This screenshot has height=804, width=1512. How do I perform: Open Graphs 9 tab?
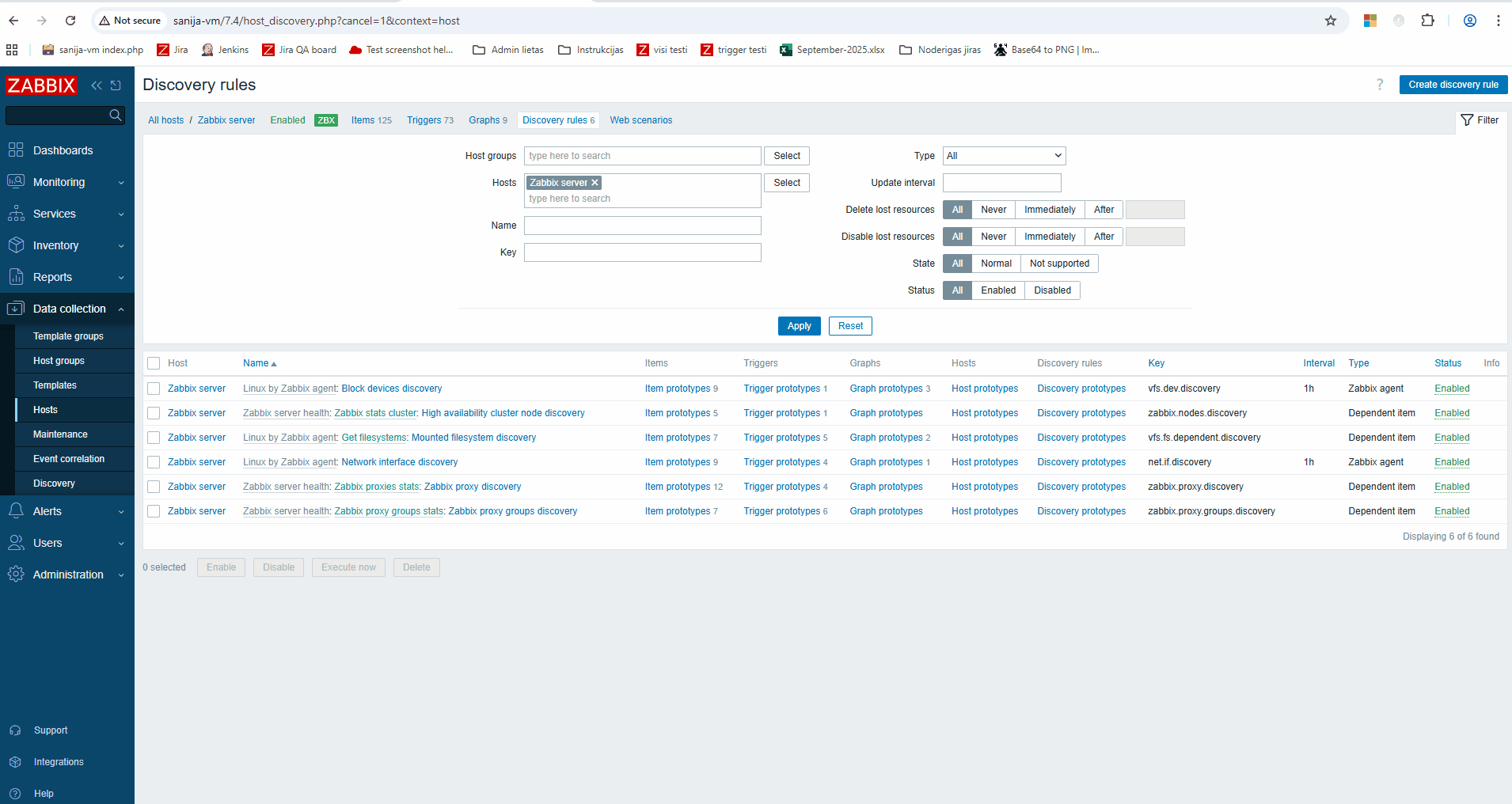click(488, 120)
